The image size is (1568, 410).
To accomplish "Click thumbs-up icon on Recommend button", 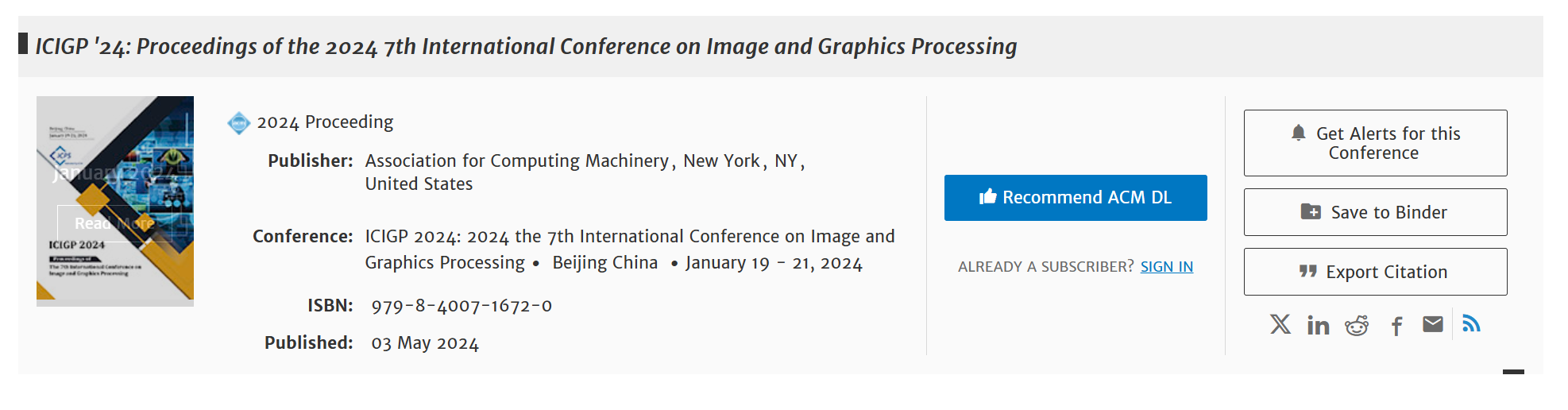I will click(987, 197).
